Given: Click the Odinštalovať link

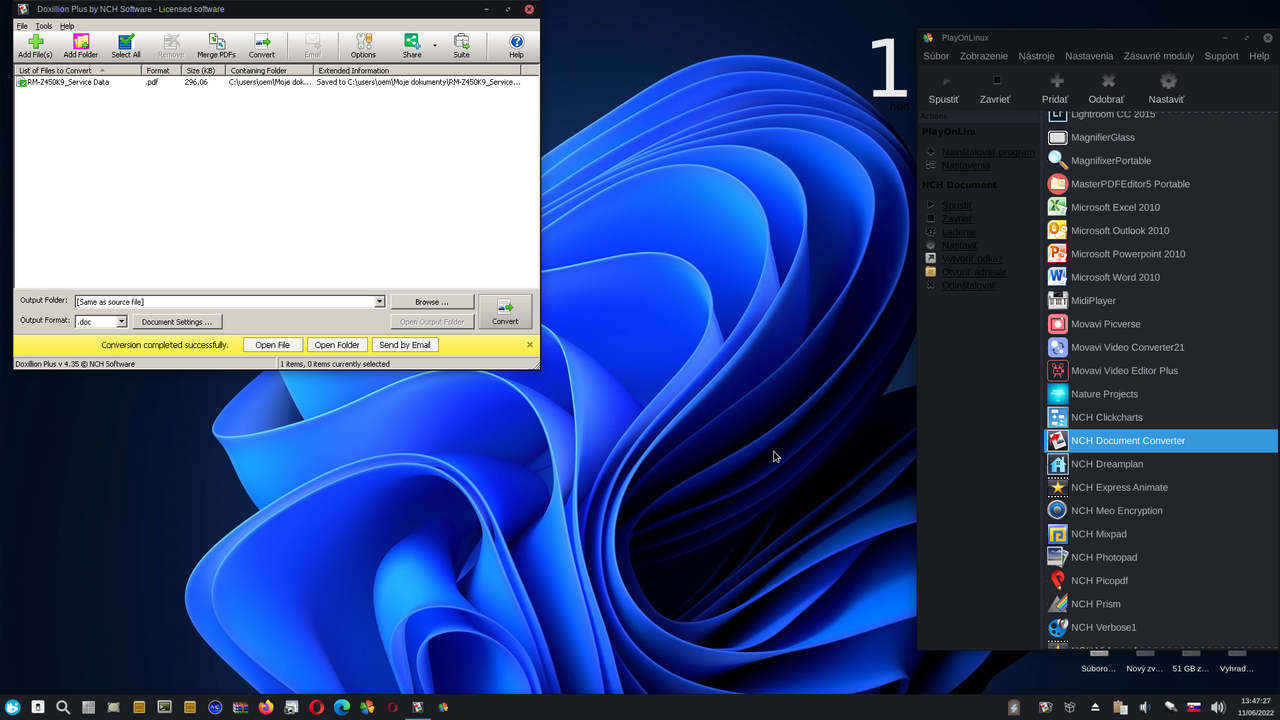Looking at the screenshot, I should click(968, 286).
